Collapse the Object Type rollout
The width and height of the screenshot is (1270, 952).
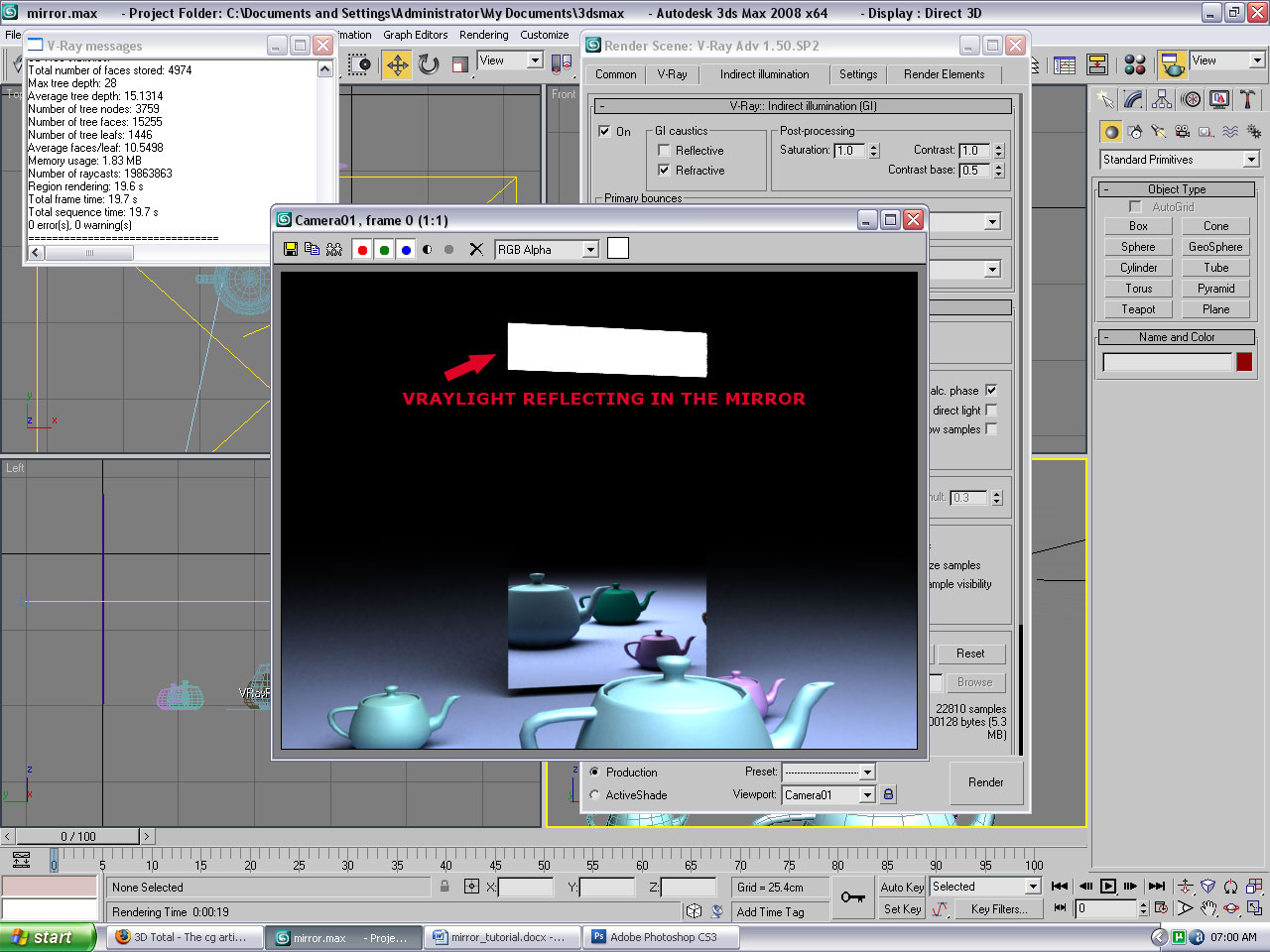pyautogui.click(x=1177, y=188)
